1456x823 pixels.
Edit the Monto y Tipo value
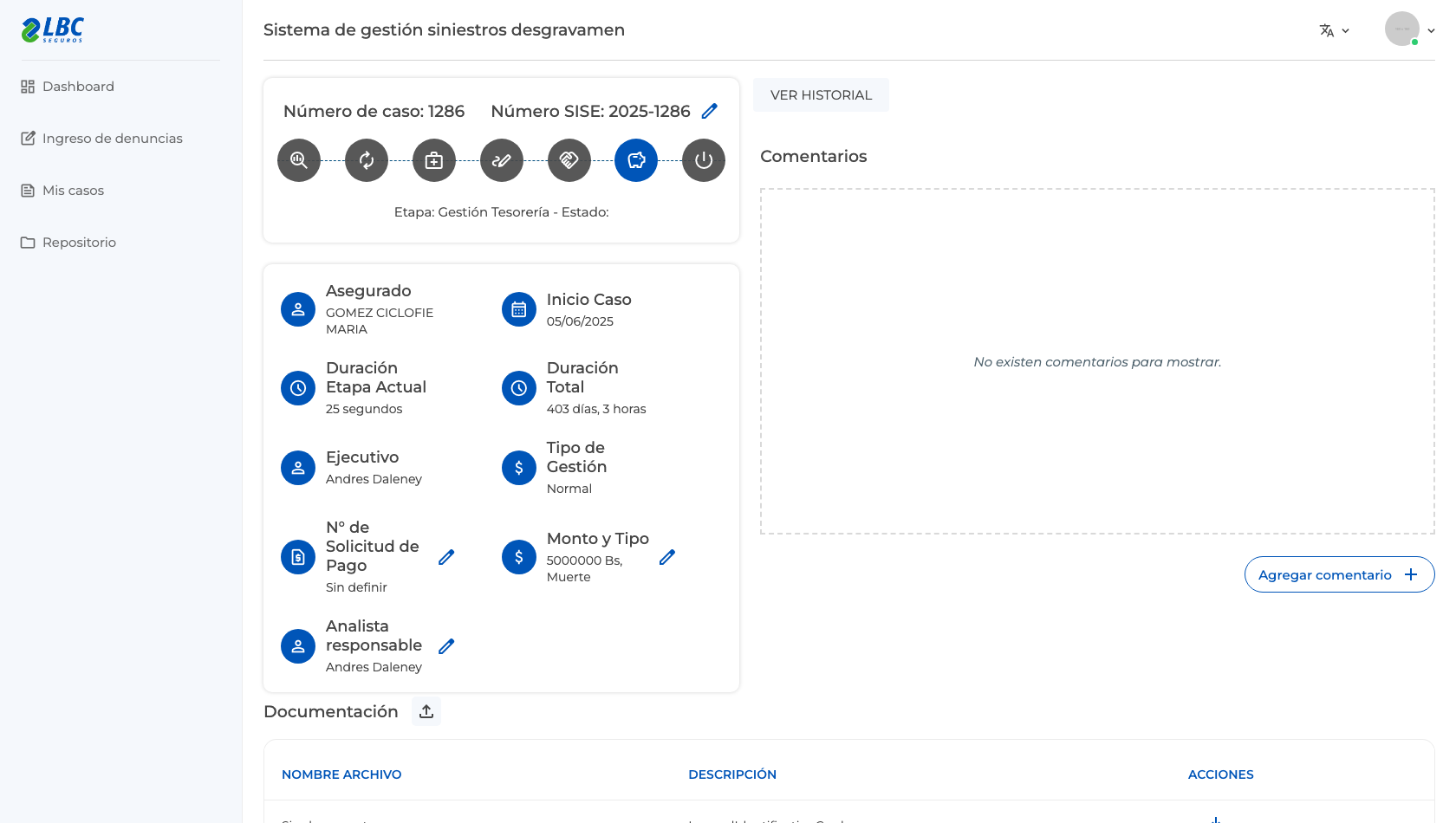[667, 557]
